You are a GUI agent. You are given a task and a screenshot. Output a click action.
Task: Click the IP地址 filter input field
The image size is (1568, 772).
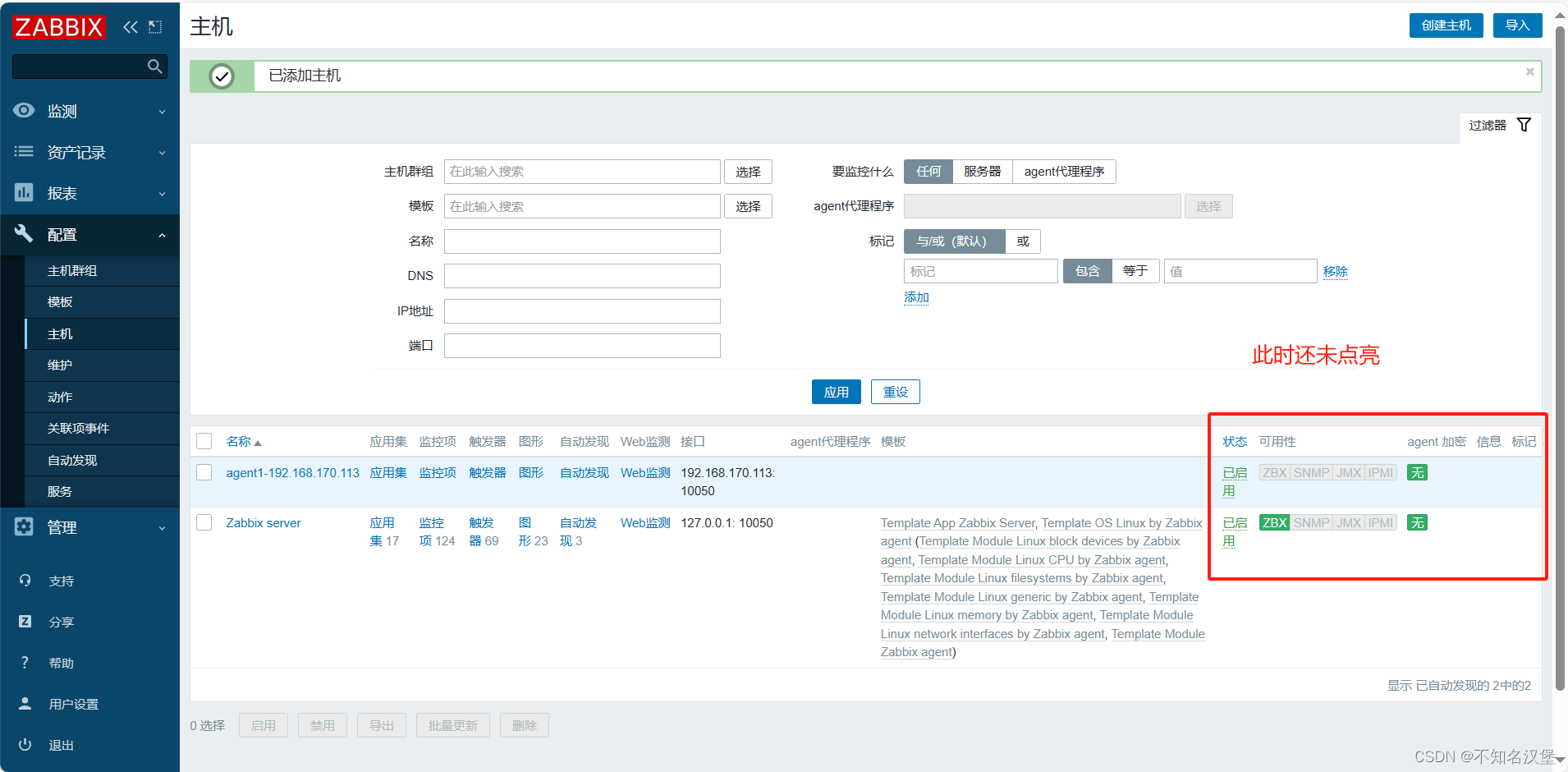(x=582, y=310)
